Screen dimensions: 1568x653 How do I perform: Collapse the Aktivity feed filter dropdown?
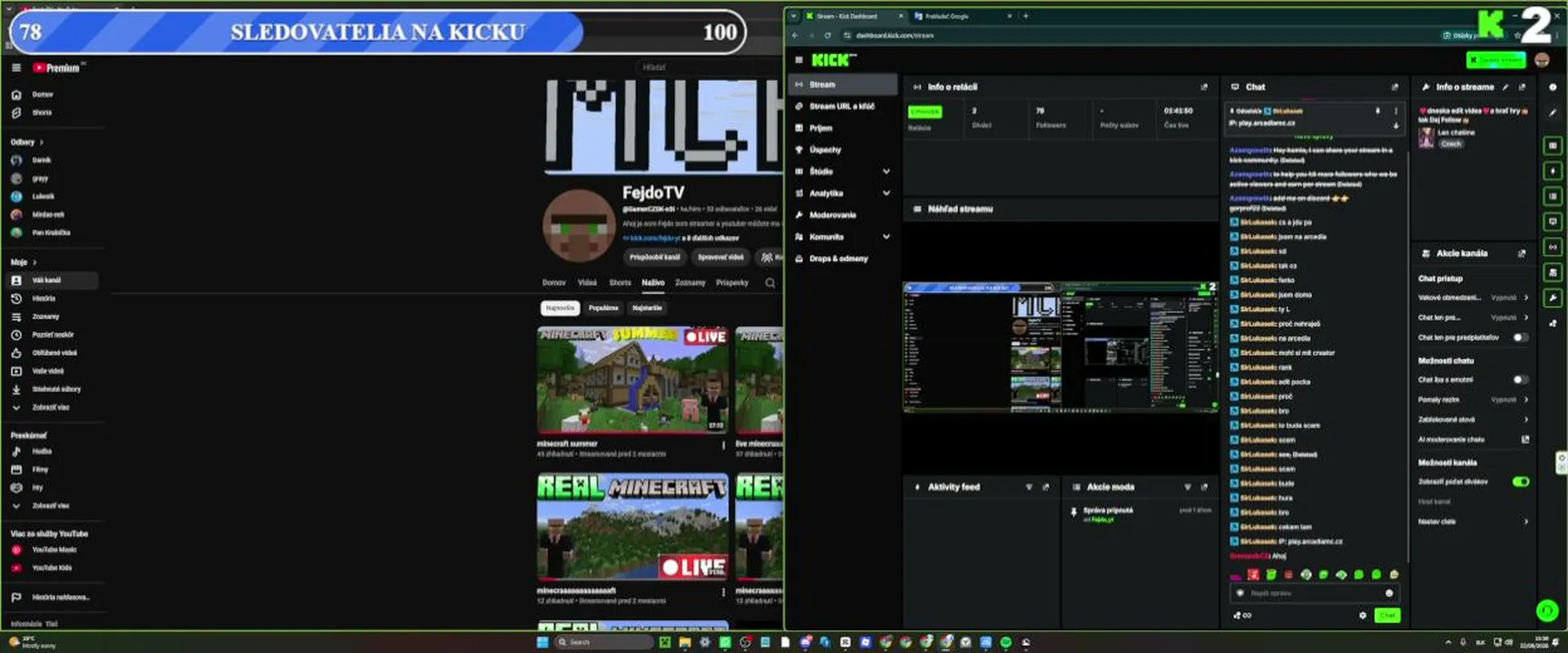[1029, 487]
